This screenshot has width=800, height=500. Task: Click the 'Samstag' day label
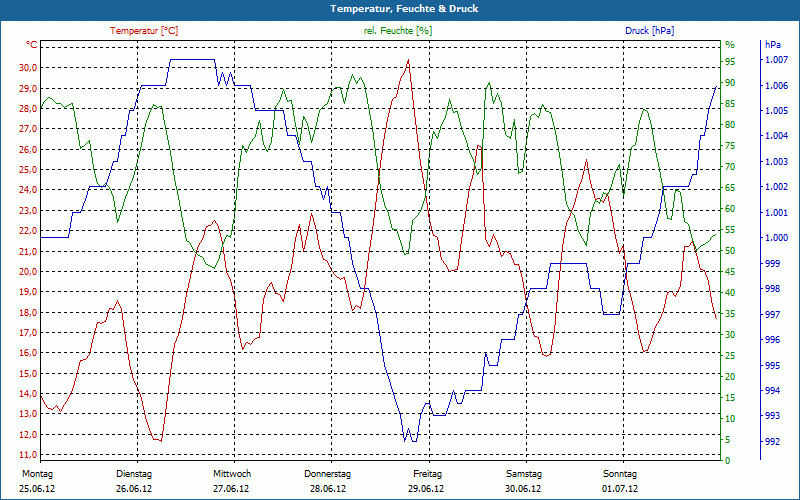coord(524,474)
